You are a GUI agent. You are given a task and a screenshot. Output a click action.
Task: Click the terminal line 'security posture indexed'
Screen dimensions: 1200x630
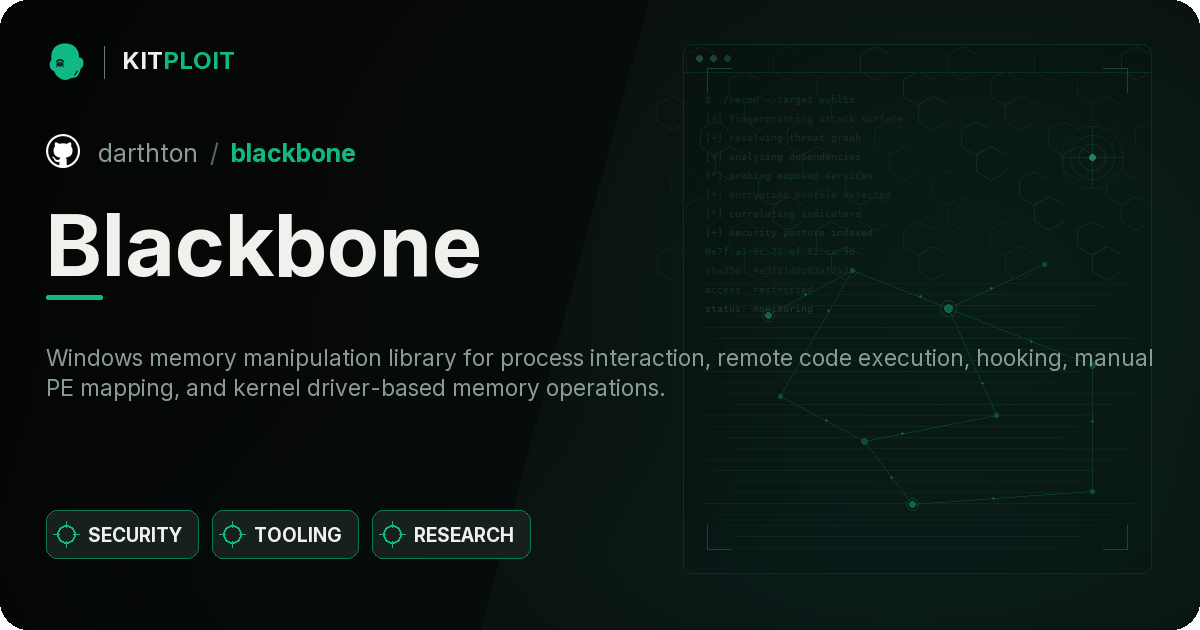[789, 233]
